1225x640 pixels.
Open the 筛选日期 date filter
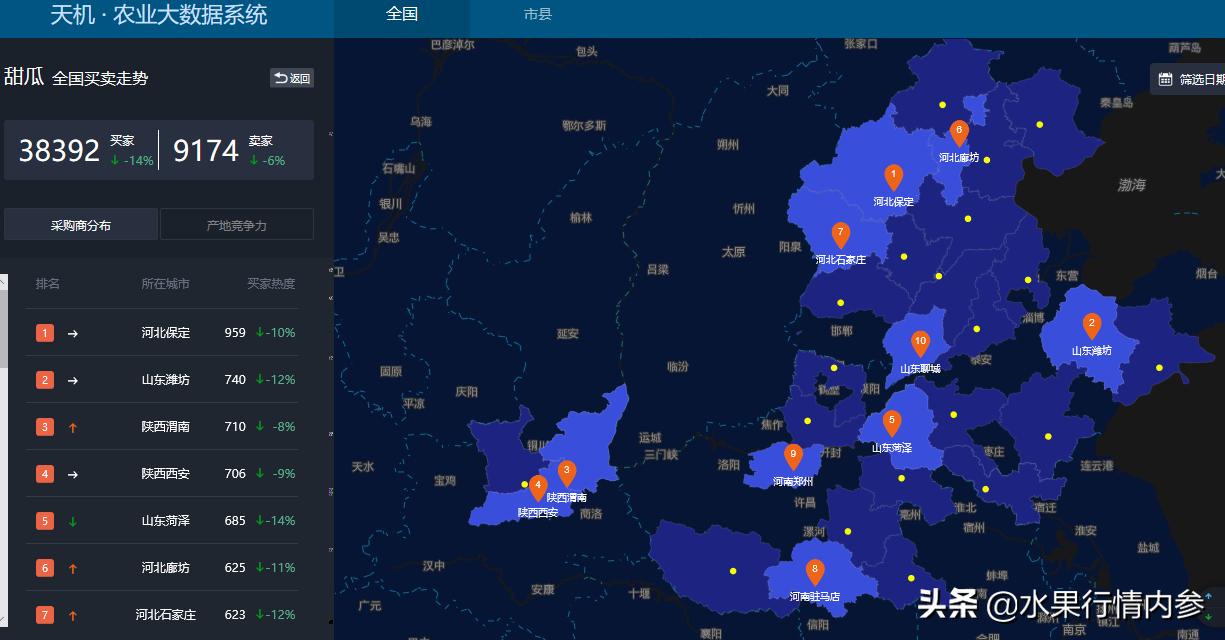(1190, 79)
